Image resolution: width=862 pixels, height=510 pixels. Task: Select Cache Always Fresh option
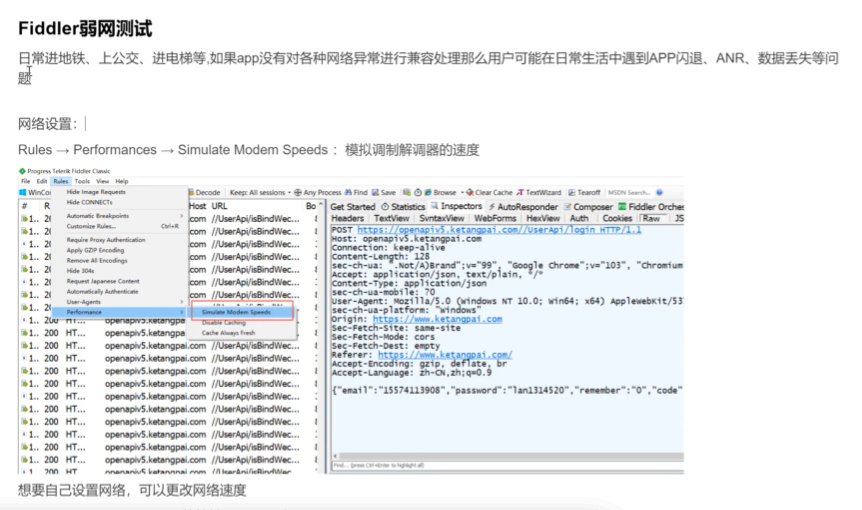click(x=228, y=333)
